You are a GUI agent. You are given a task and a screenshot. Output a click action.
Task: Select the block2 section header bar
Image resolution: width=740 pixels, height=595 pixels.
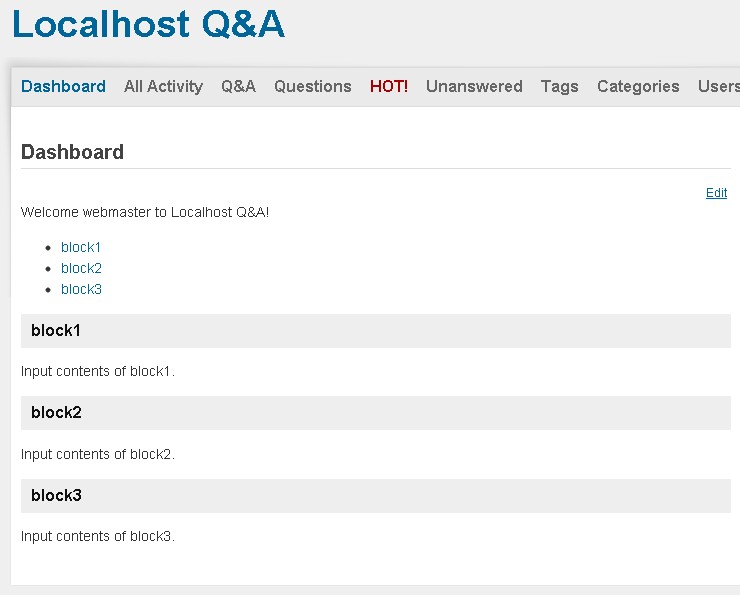pos(375,413)
